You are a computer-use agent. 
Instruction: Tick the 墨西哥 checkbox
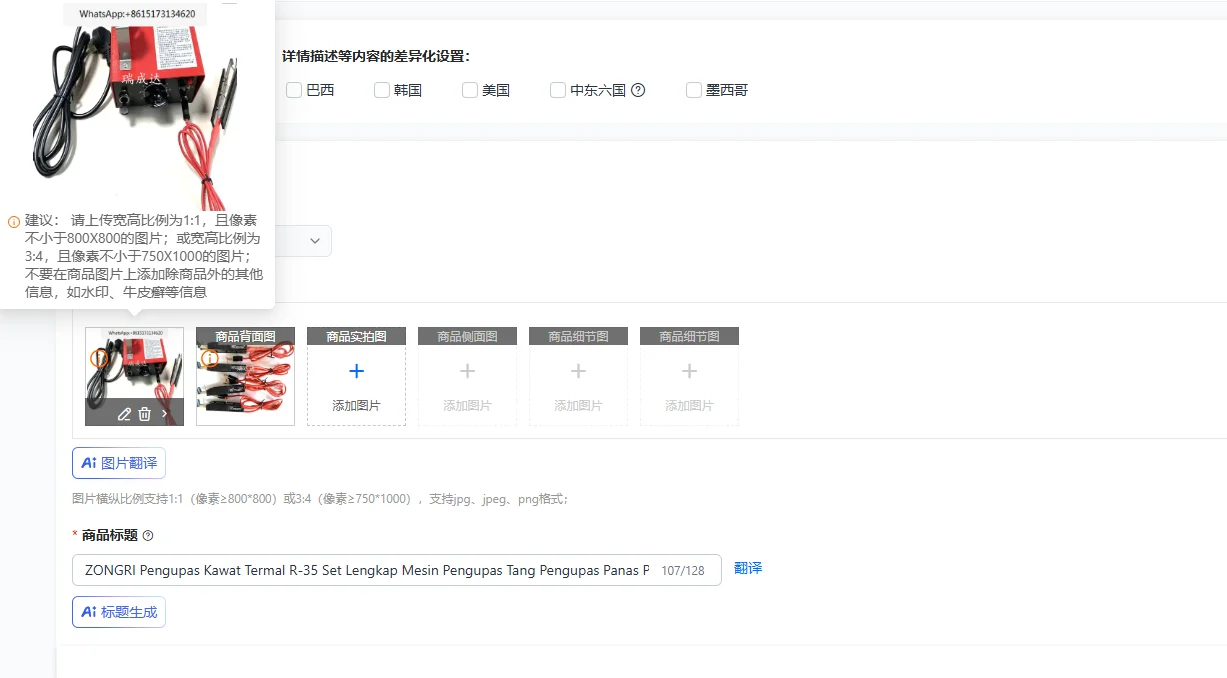[694, 90]
